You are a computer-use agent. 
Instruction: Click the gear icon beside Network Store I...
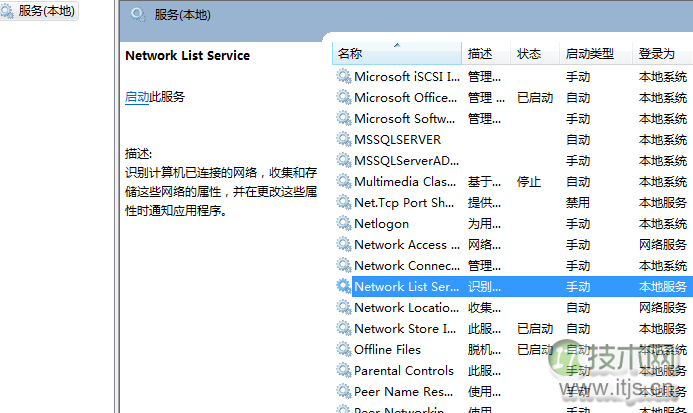(x=343, y=329)
